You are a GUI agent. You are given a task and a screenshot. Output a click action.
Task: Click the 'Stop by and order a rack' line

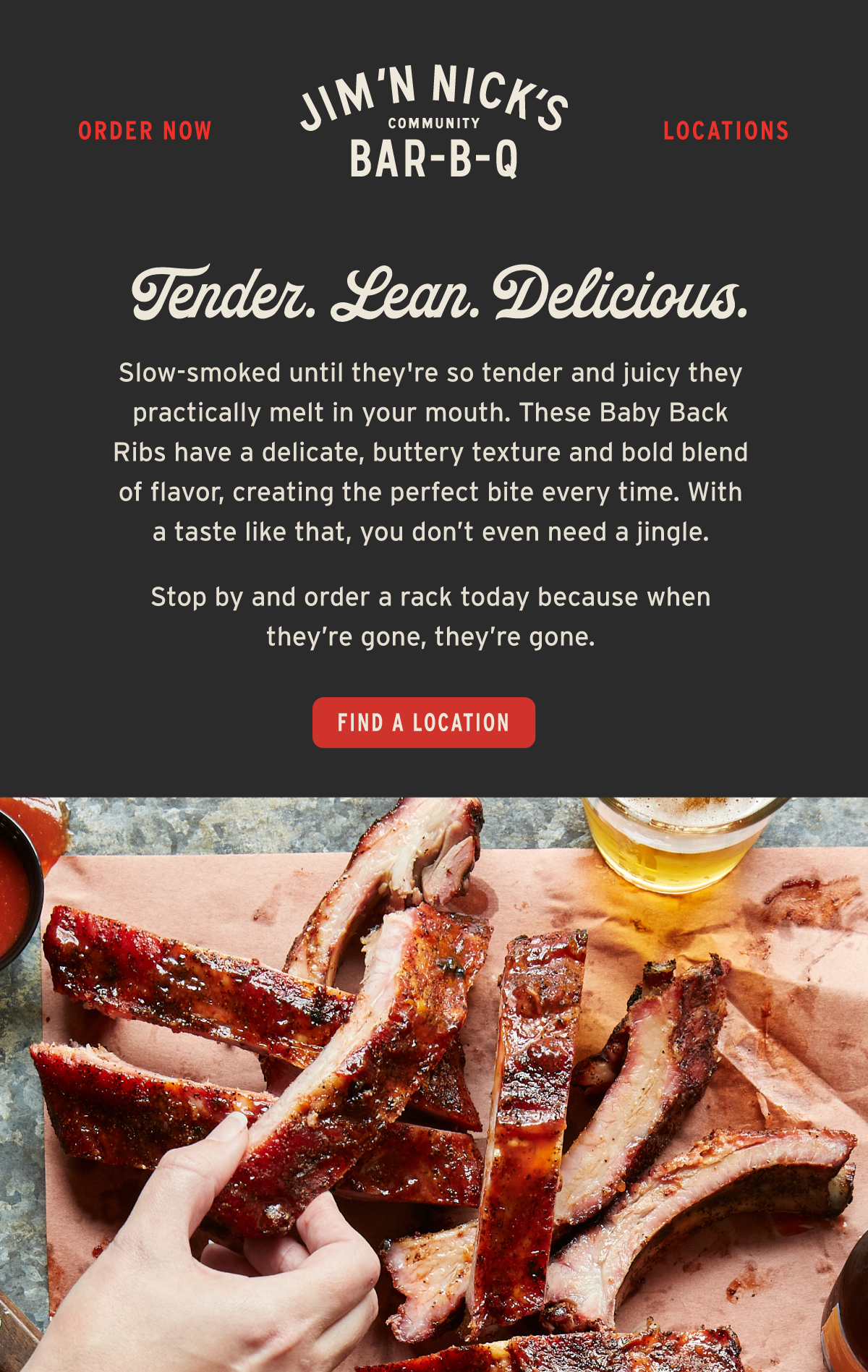[430, 597]
